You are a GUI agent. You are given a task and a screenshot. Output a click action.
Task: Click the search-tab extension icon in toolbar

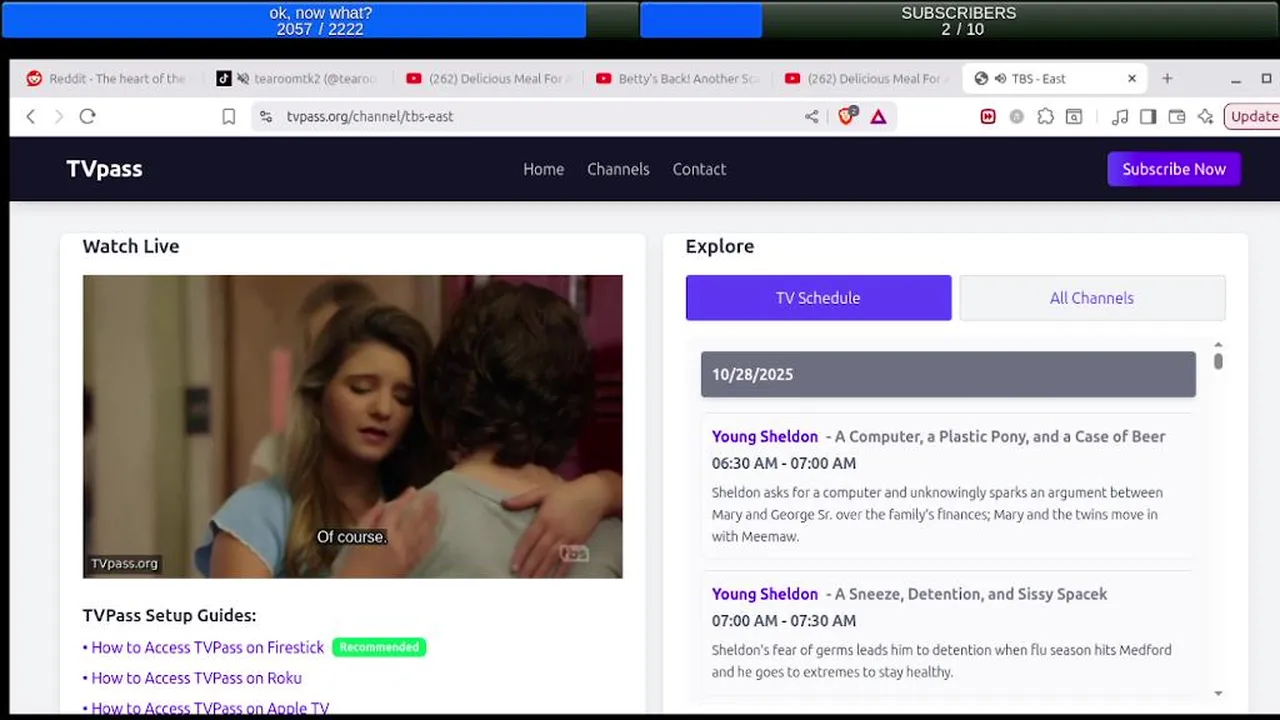1074,117
